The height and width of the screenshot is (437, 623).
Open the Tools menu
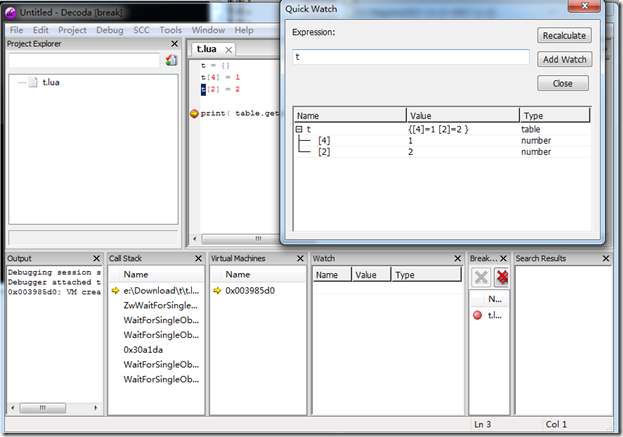click(x=170, y=30)
